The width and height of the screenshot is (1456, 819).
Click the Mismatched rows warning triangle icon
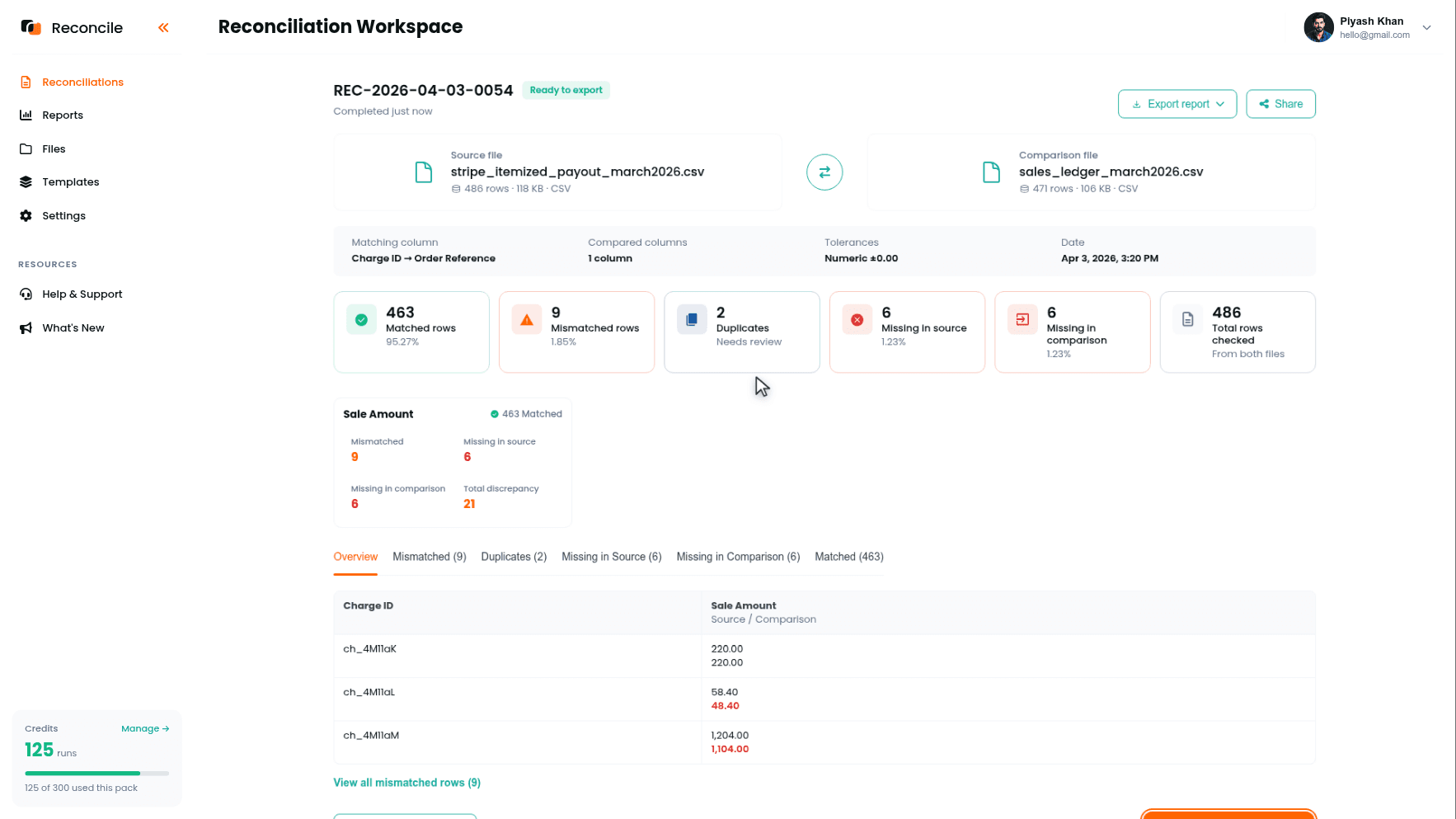point(527,319)
